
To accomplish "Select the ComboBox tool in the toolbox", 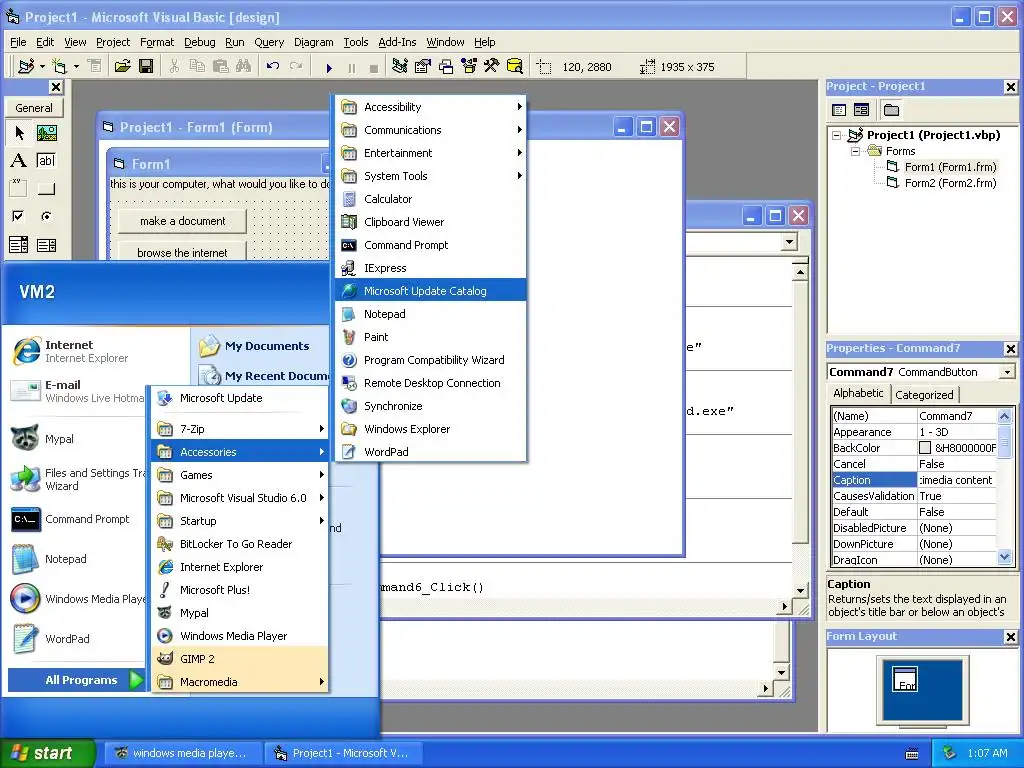I will (x=18, y=245).
